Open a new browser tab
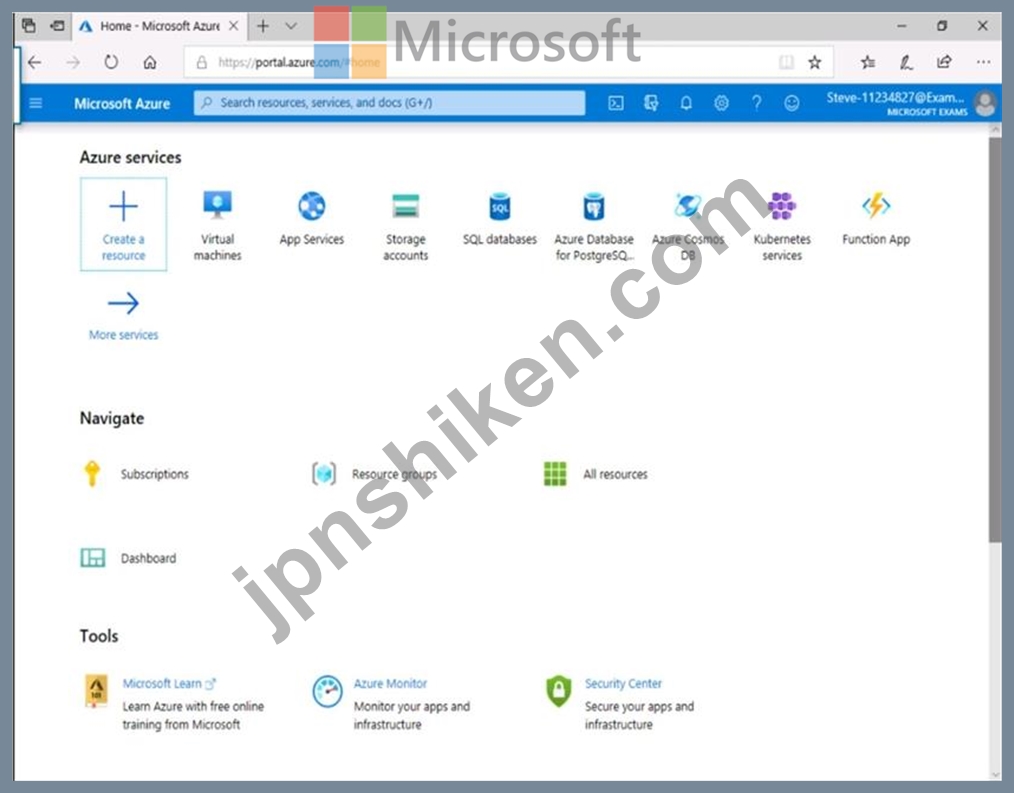The image size is (1014, 793). [263, 26]
